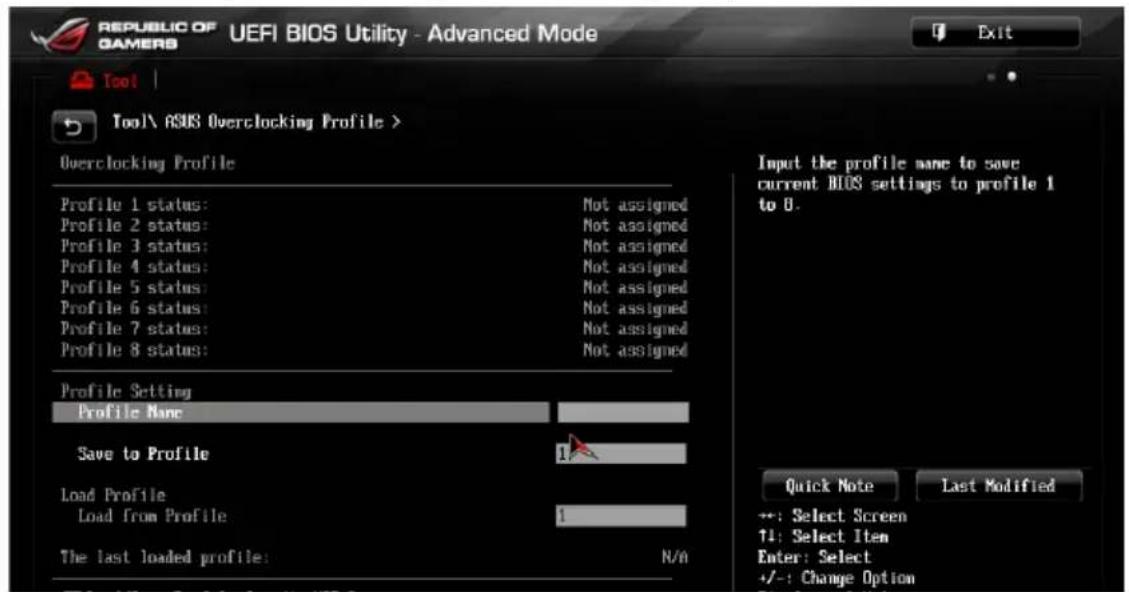Select the Profile 6 status row
1129x592 pixels.
[374, 308]
